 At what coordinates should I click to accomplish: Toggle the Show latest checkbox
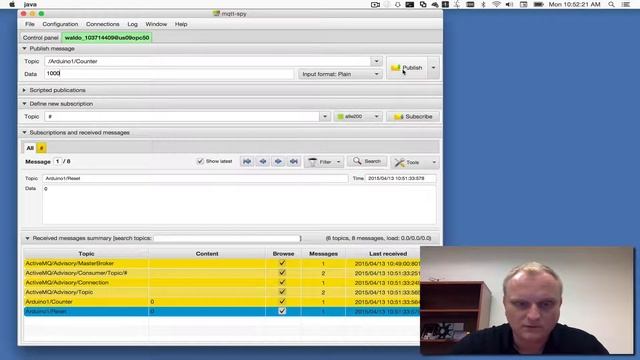(200, 161)
